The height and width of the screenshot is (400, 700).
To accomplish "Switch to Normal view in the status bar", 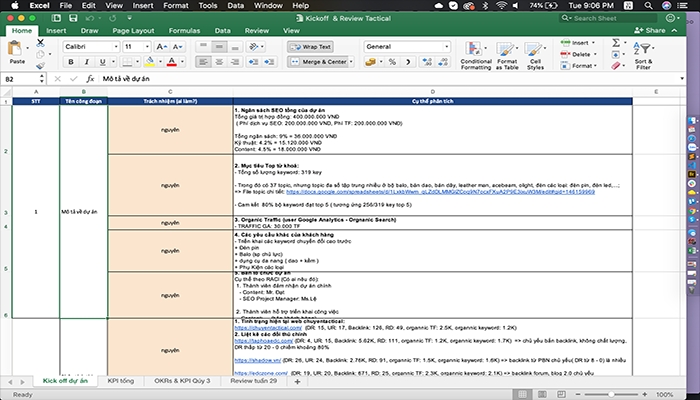I will (521, 394).
